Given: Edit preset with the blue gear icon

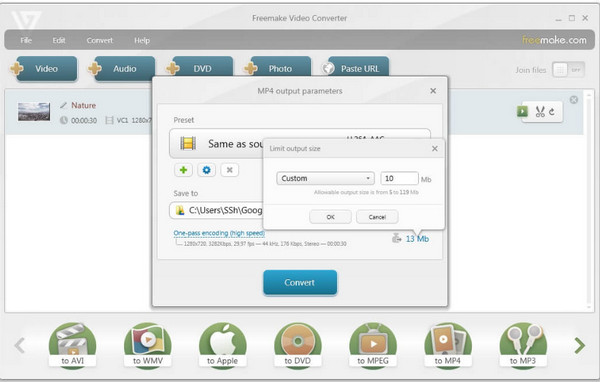Looking at the screenshot, I should click(x=206, y=170).
